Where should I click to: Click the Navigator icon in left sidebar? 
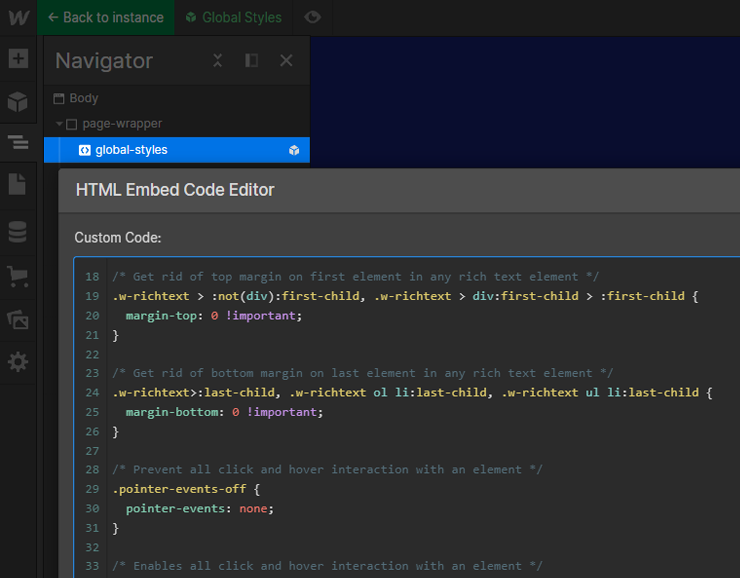click(18, 143)
